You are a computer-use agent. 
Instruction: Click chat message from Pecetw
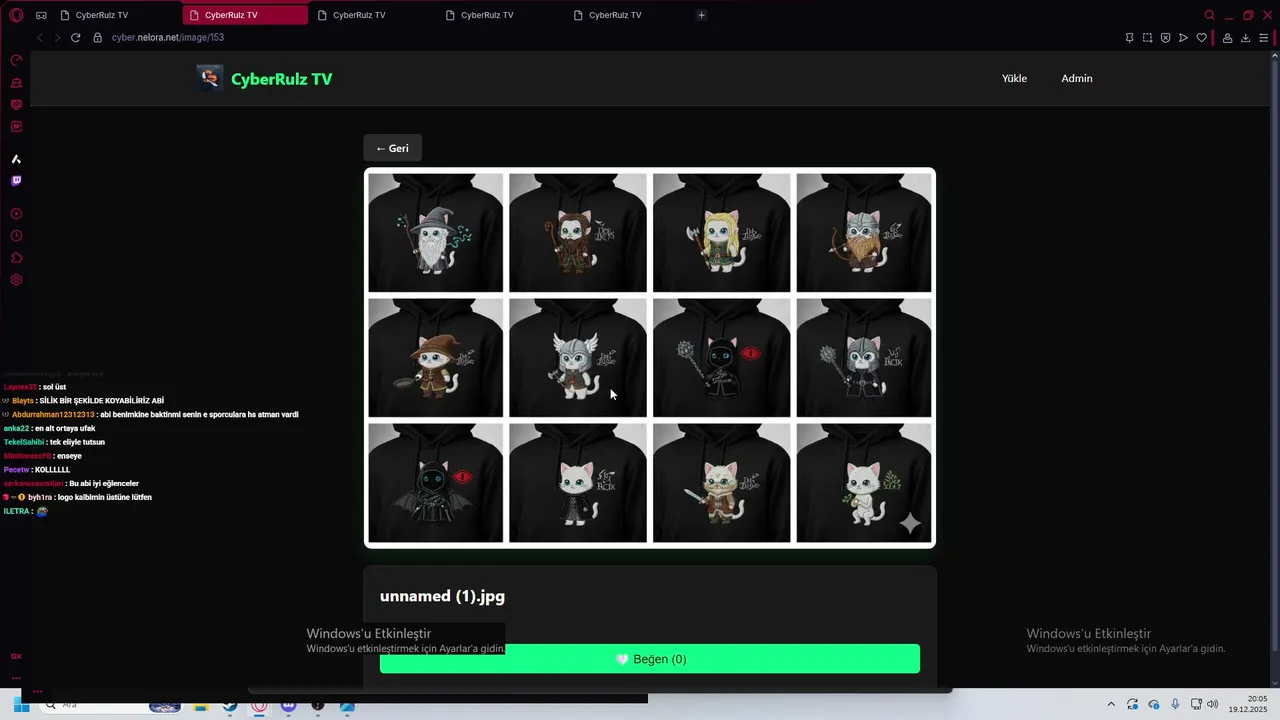(37, 469)
